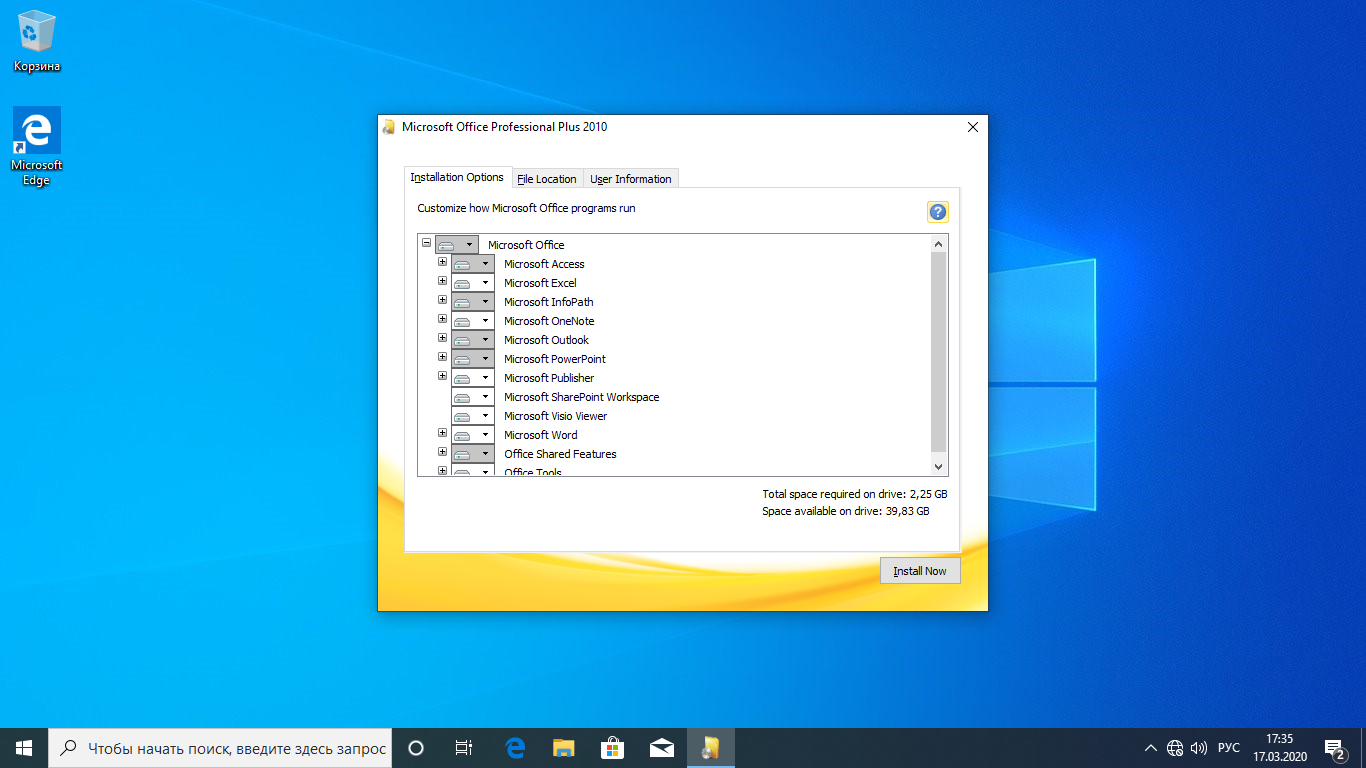Expand the Microsoft InfoPath node
The height and width of the screenshot is (768, 1366).
443,300
